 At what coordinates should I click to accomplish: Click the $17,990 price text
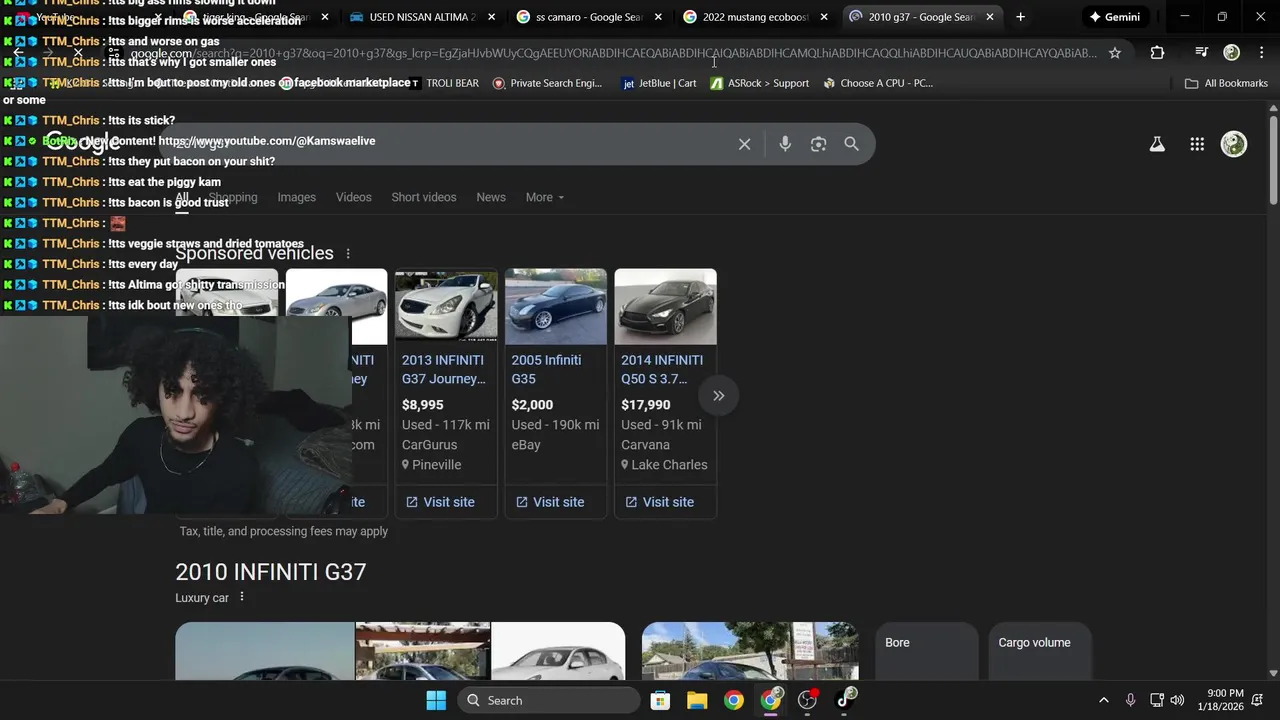[x=645, y=405]
